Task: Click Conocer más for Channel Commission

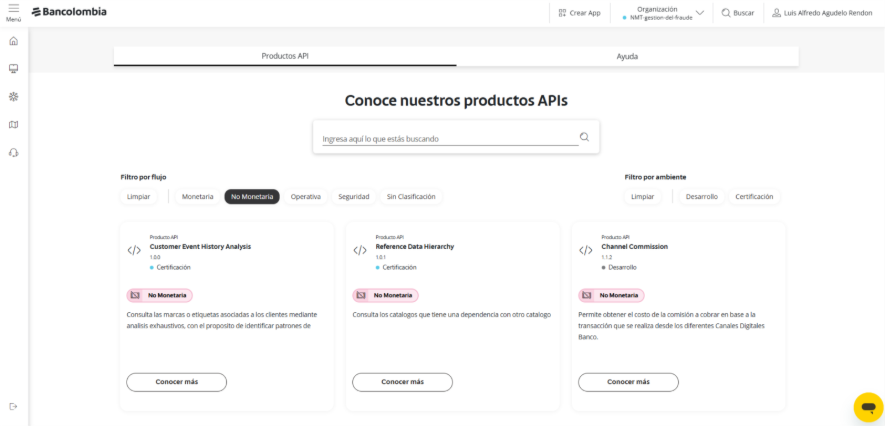Action: [x=628, y=382]
